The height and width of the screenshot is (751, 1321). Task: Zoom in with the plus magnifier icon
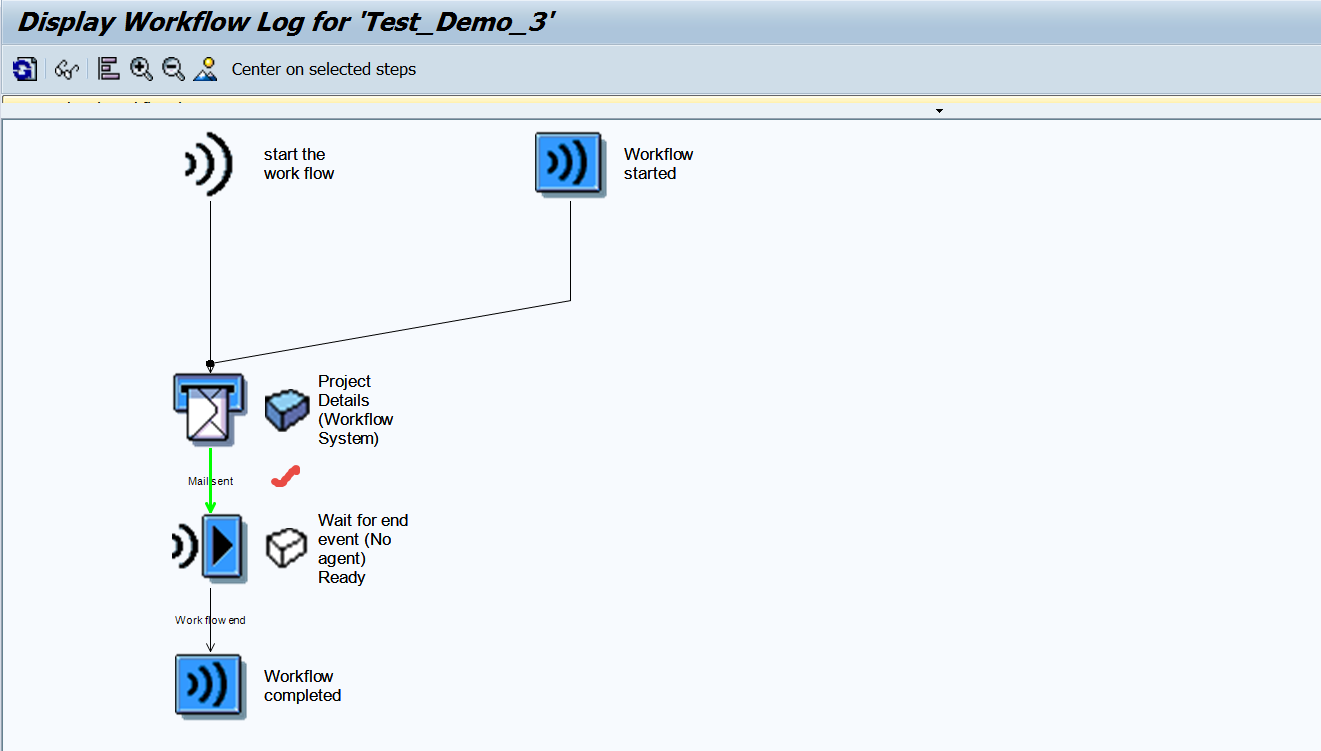coord(141,69)
